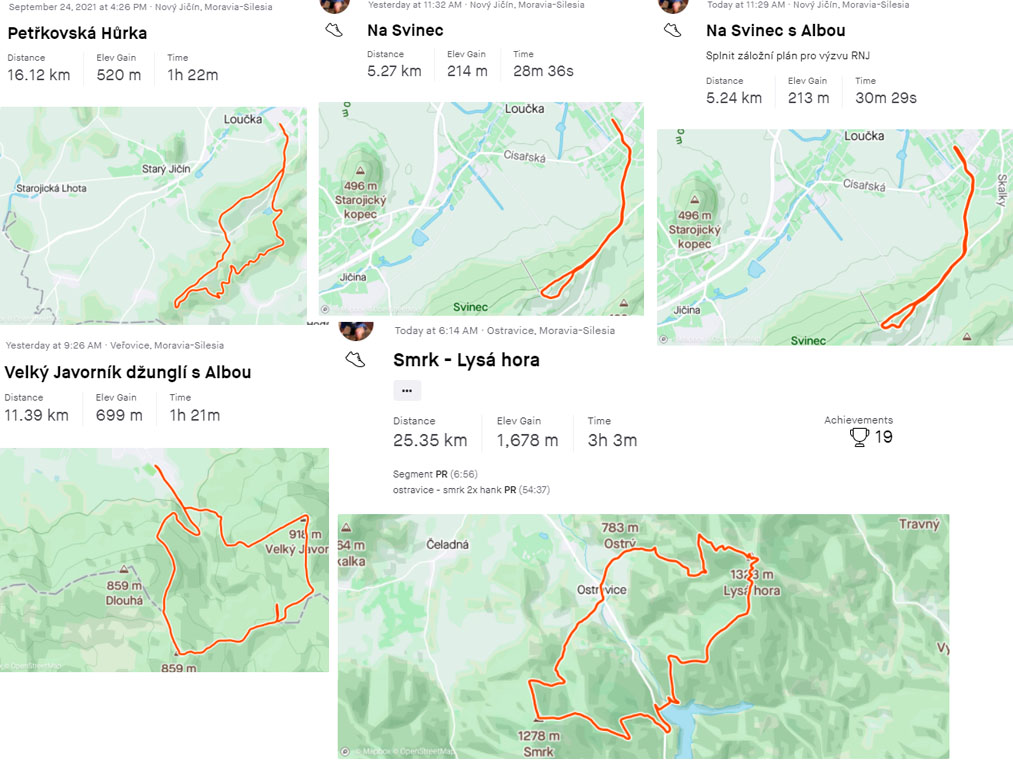Click the achievements trophy icon
The height and width of the screenshot is (768, 1013).
pos(859,437)
